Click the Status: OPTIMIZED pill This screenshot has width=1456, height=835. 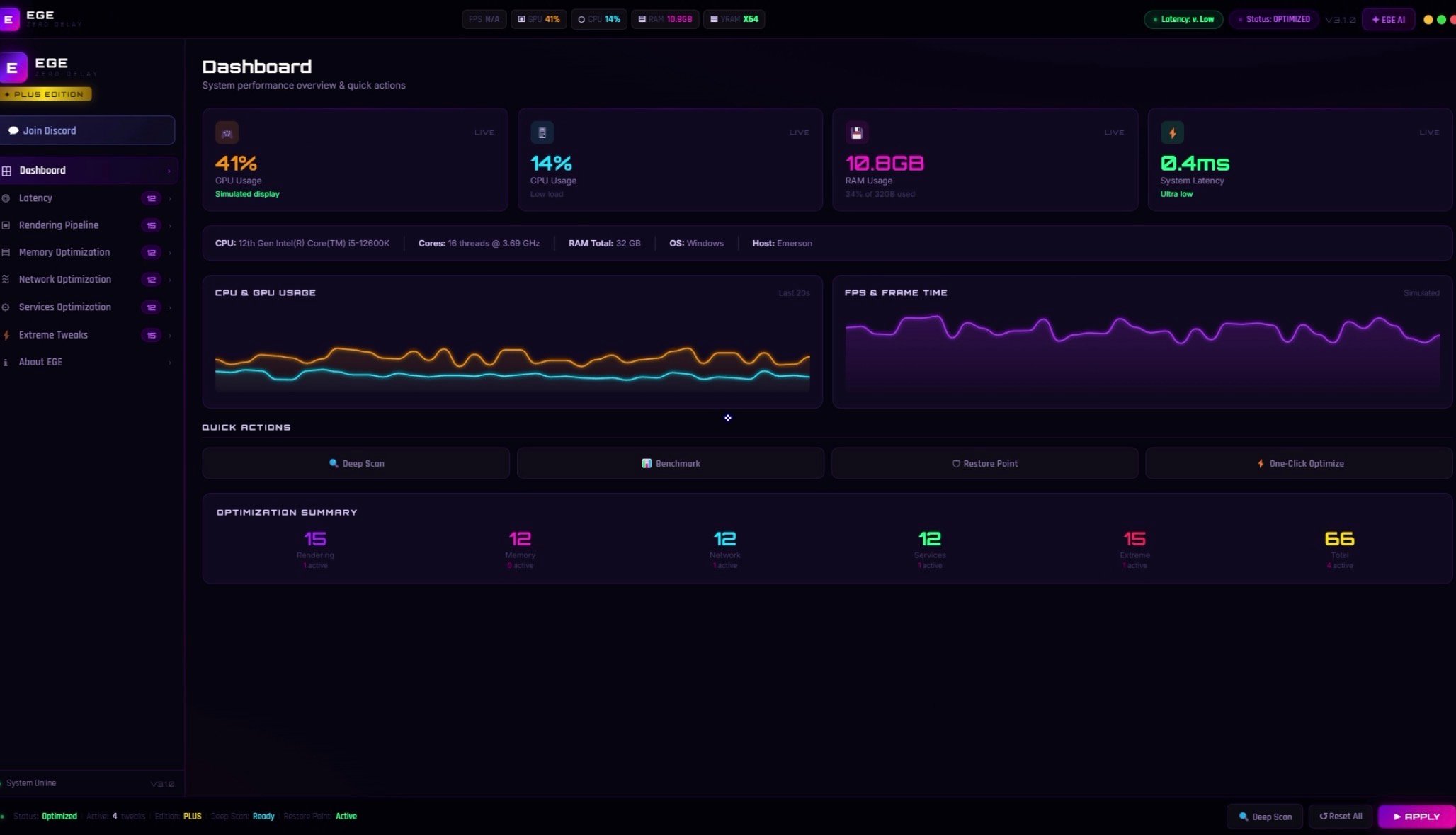[x=1273, y=19]
